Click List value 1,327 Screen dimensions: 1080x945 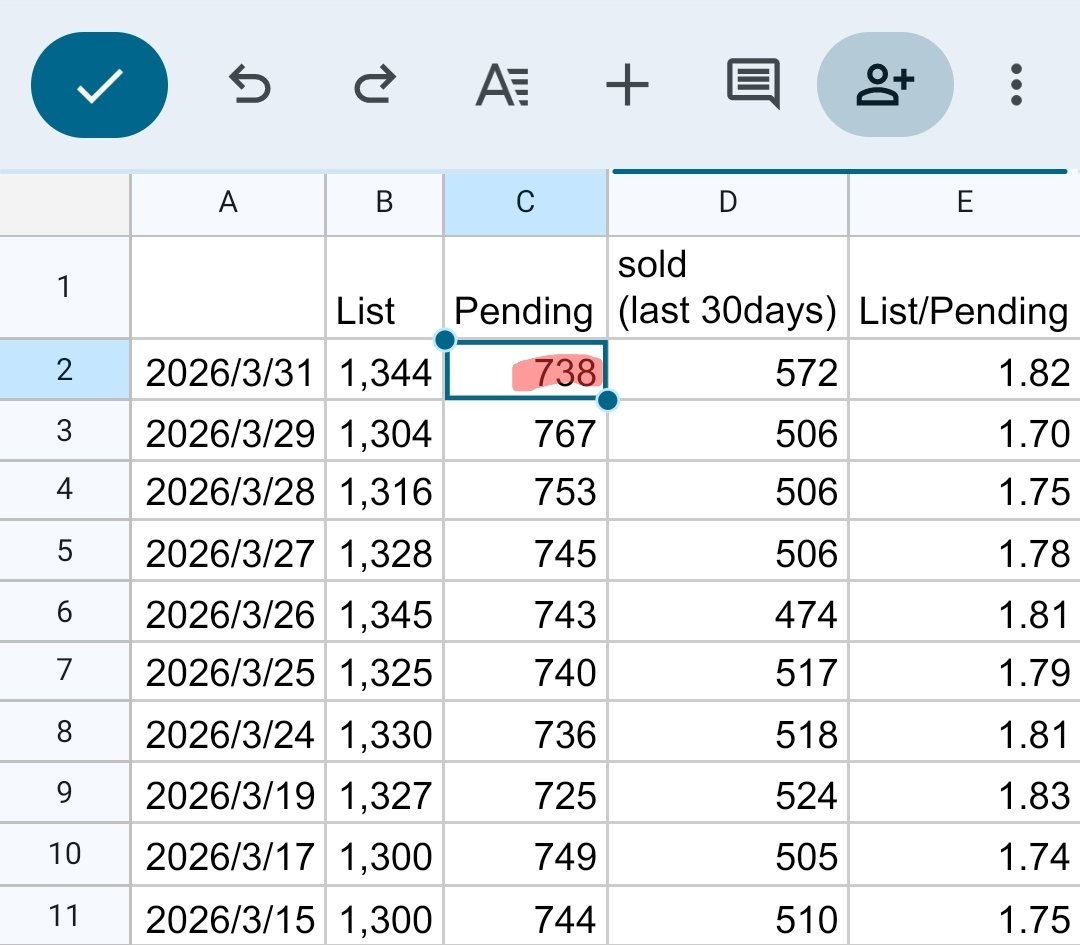384,793
